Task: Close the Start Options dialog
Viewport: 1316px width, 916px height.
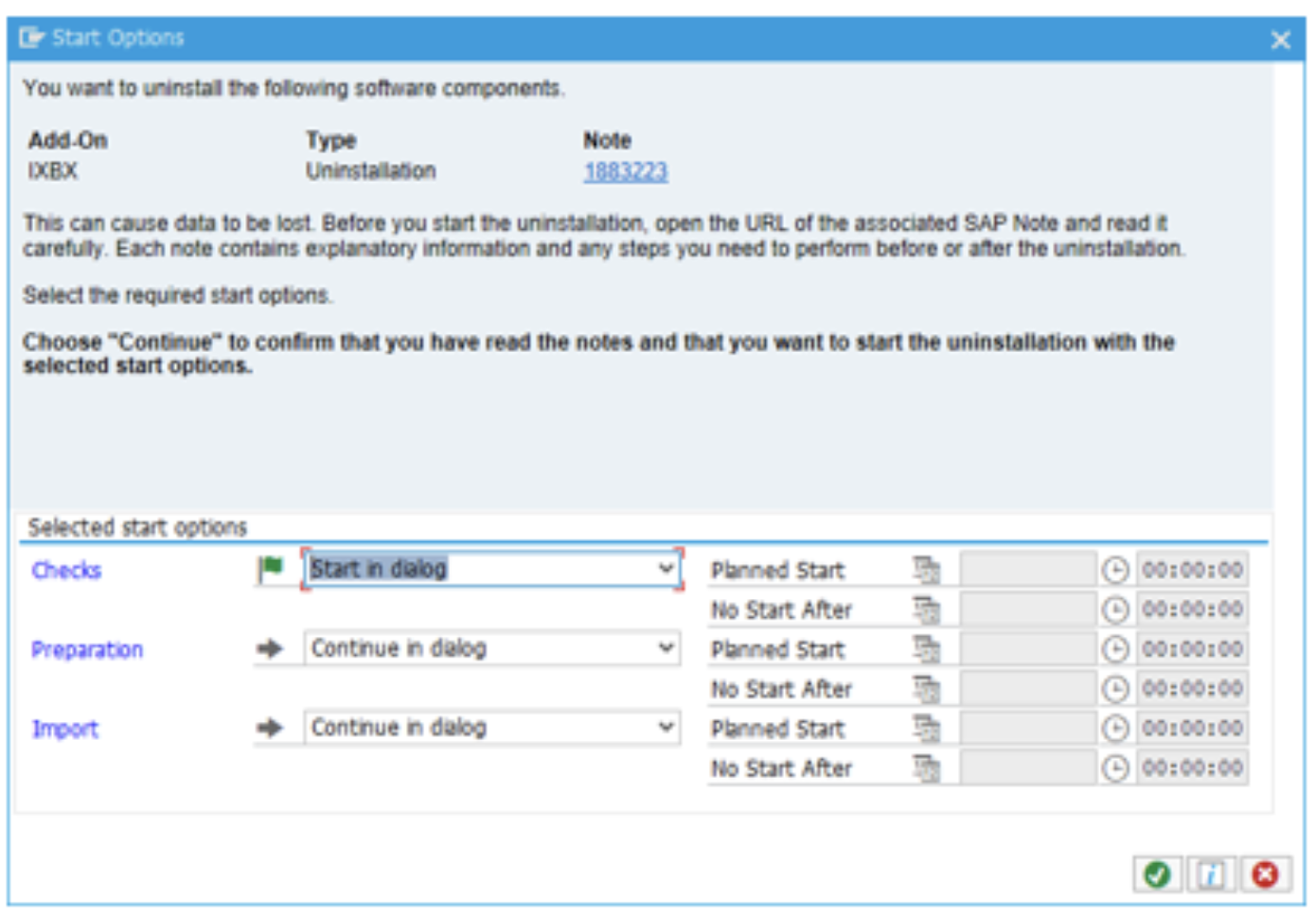Action: pos(1280,40)
